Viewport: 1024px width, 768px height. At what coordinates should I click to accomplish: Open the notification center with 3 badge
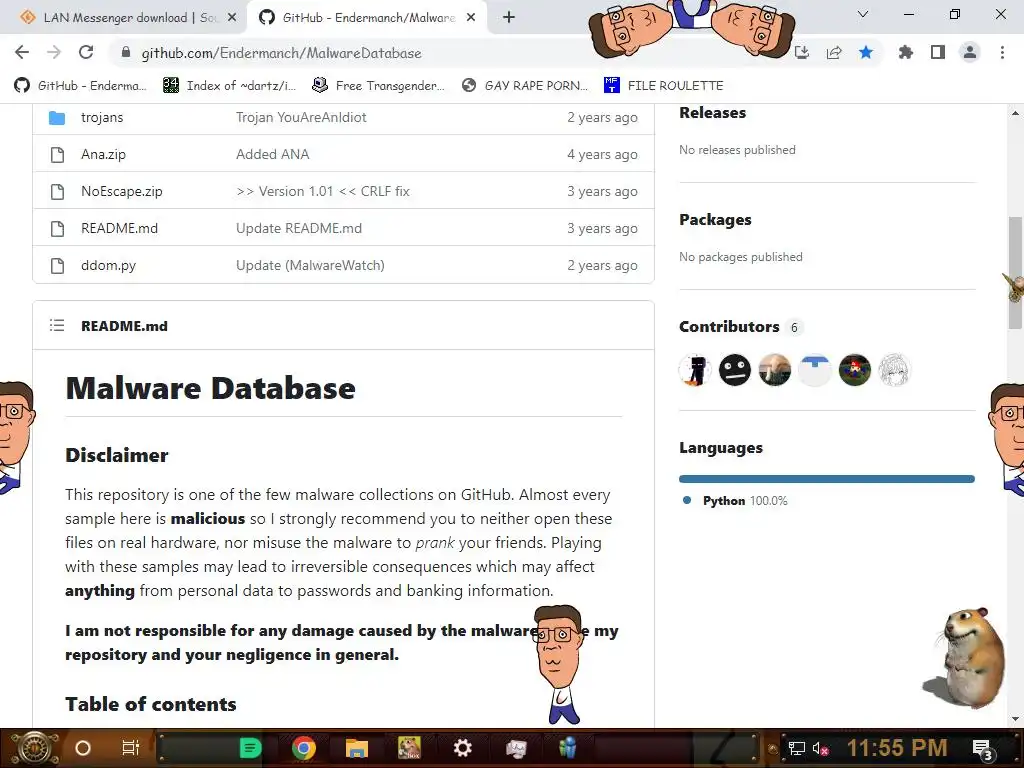coord(982,749)
